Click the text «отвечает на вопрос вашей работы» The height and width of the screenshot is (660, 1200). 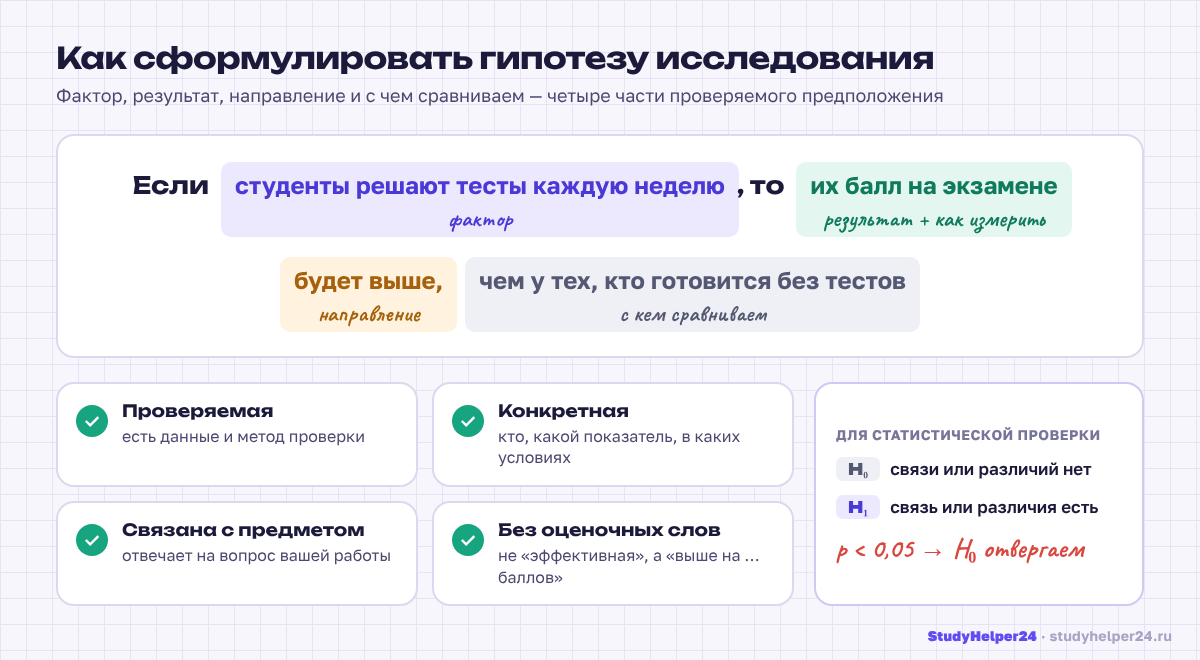click(256, 556)
